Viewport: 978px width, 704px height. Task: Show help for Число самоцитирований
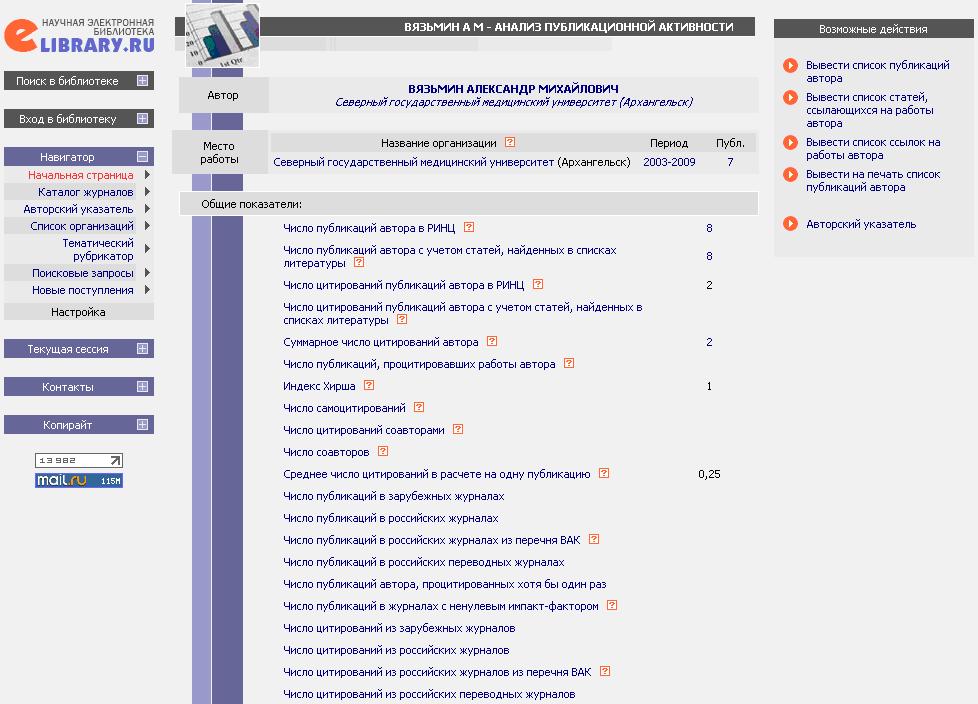point(419,407)
